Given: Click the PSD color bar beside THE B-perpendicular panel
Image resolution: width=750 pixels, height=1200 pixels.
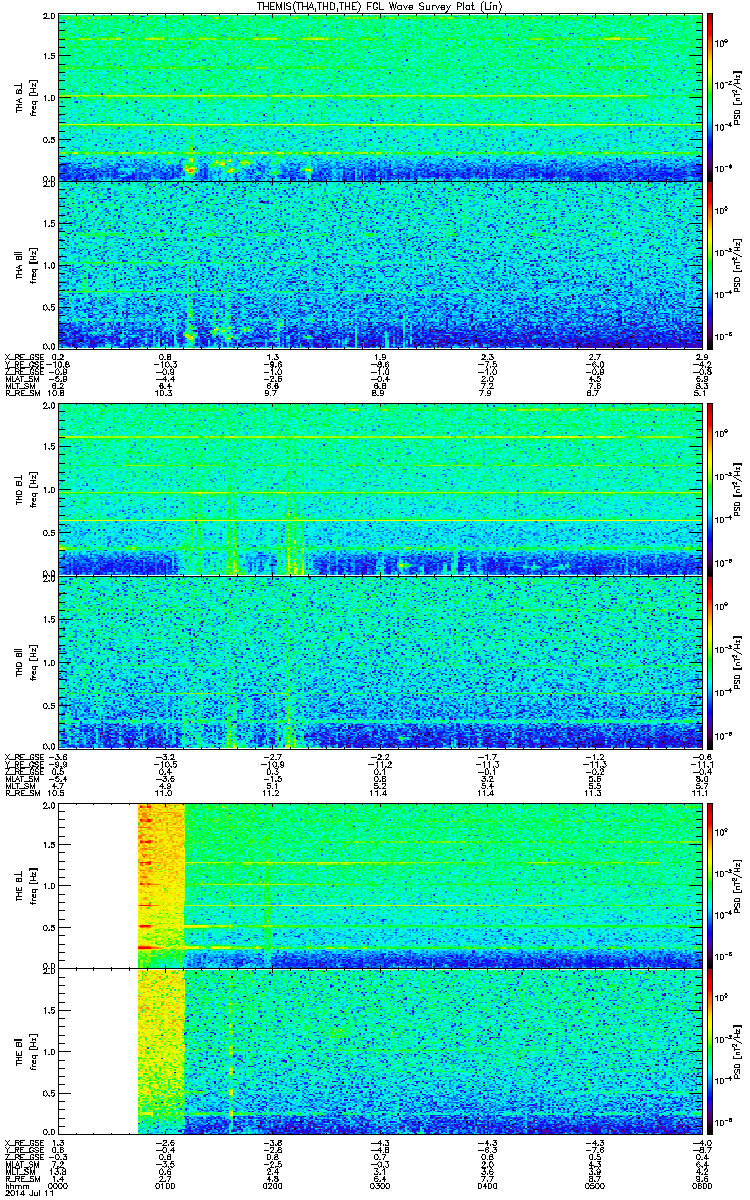Looking at the screenshot, I should [x=710, y=885].
